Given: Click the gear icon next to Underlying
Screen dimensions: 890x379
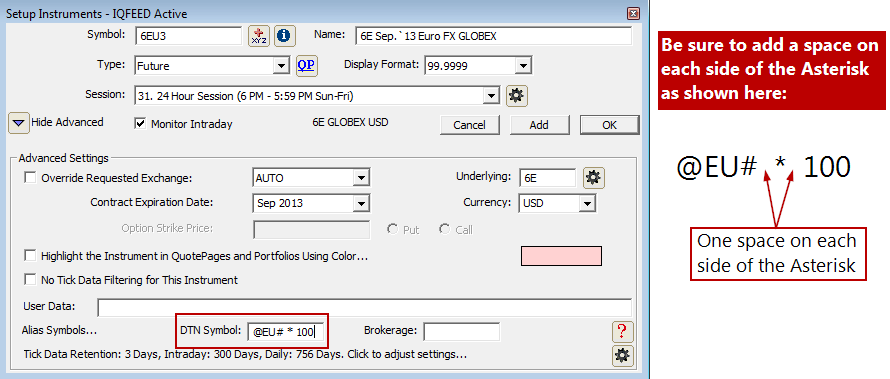Looking at the screenshot, I should pyautogui.click(x=594, y=178).
